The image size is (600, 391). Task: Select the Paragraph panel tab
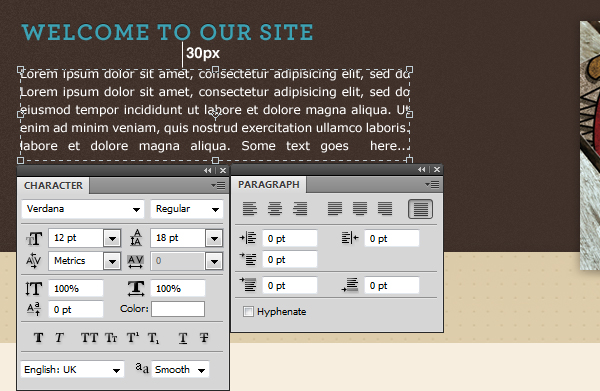[x=269, y=184]
